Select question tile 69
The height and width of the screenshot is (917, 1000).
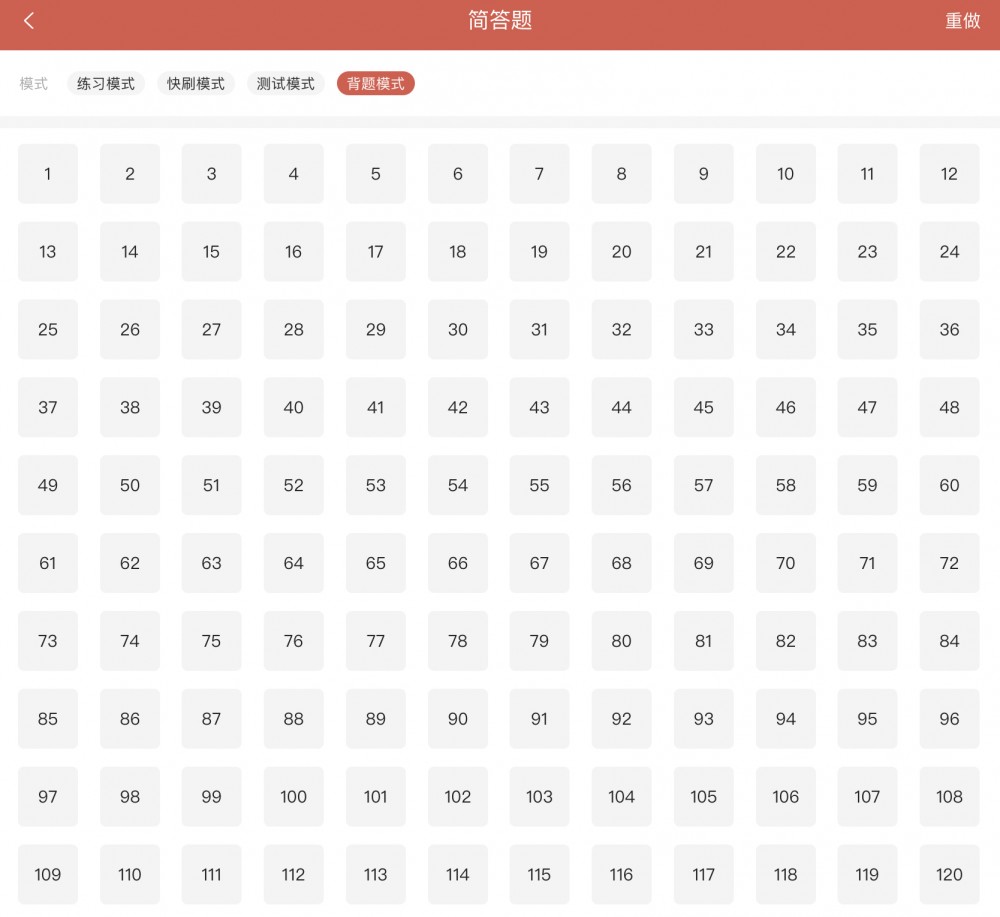coord(703,562)
